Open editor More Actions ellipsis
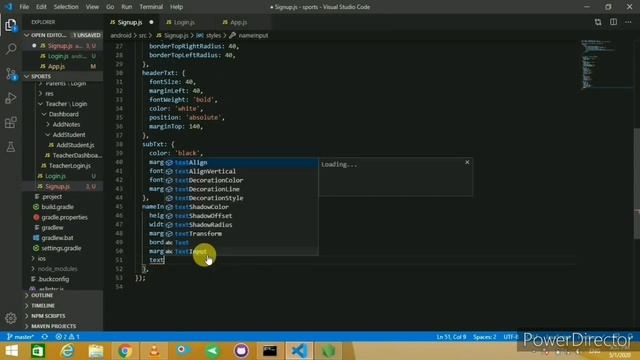The height and width of the screenshot is (360, 640). 629,22
